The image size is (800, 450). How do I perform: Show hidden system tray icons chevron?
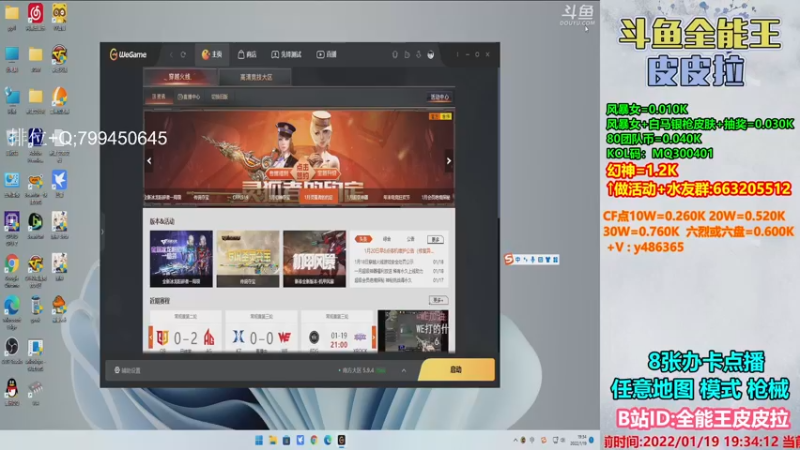point(515,440)
